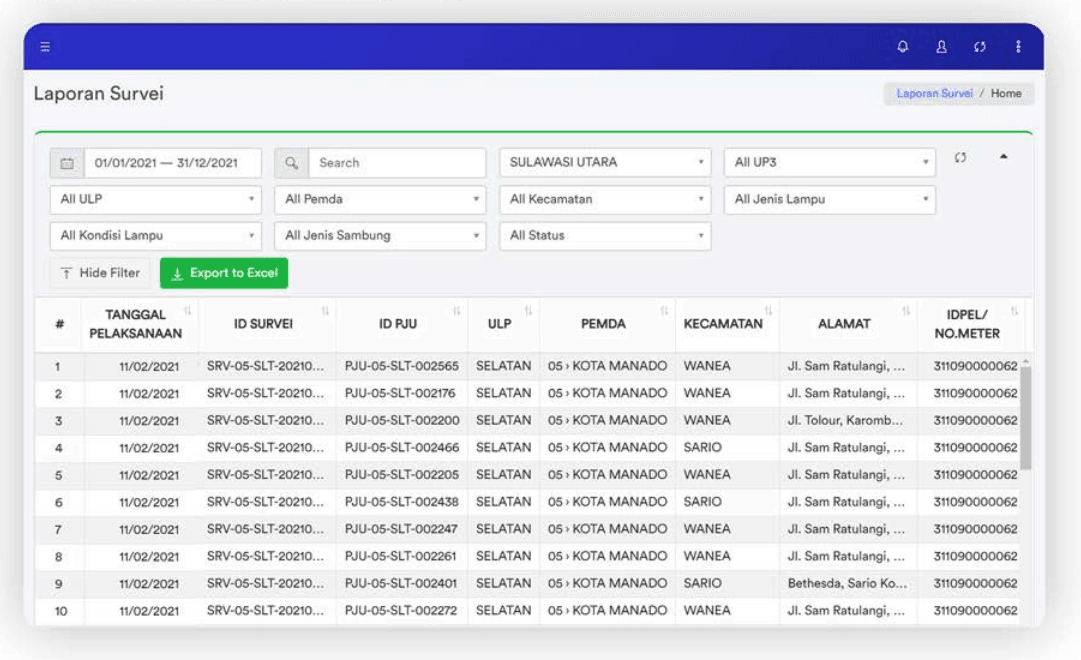Screen dimensions: 1081x660
Task: Select cell PJU-05-SLT-002565
Action: point(401,366)
